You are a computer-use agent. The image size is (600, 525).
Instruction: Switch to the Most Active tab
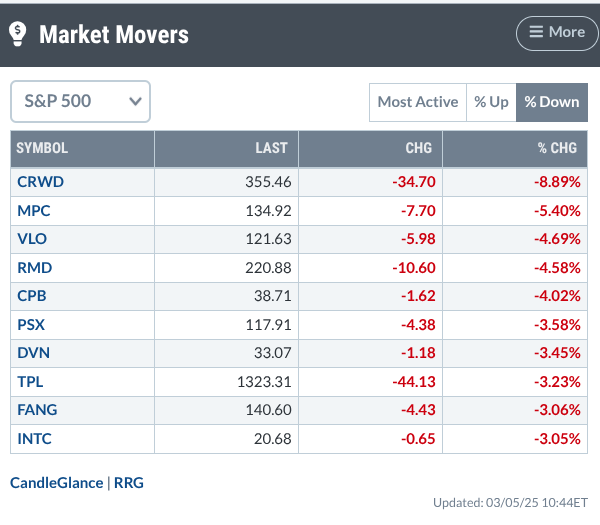click(418, 102)
